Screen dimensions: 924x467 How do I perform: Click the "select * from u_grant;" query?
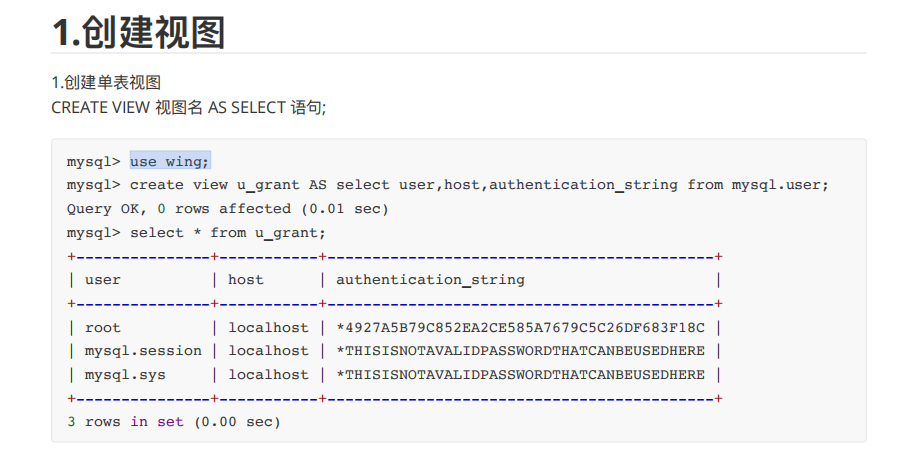228,233
